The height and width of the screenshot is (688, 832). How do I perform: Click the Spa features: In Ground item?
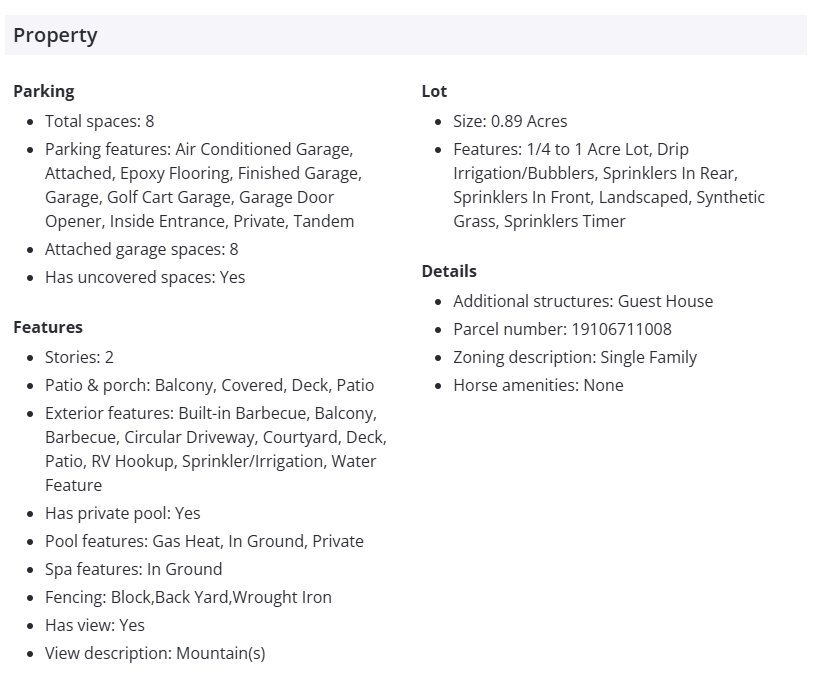coord(133,569)
